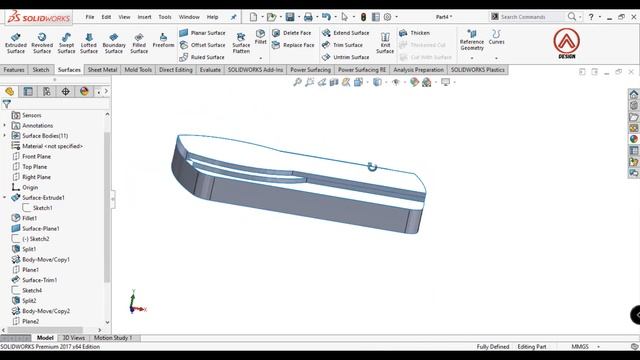Click the Search Commands input field
640x360 pixels.
531,17
